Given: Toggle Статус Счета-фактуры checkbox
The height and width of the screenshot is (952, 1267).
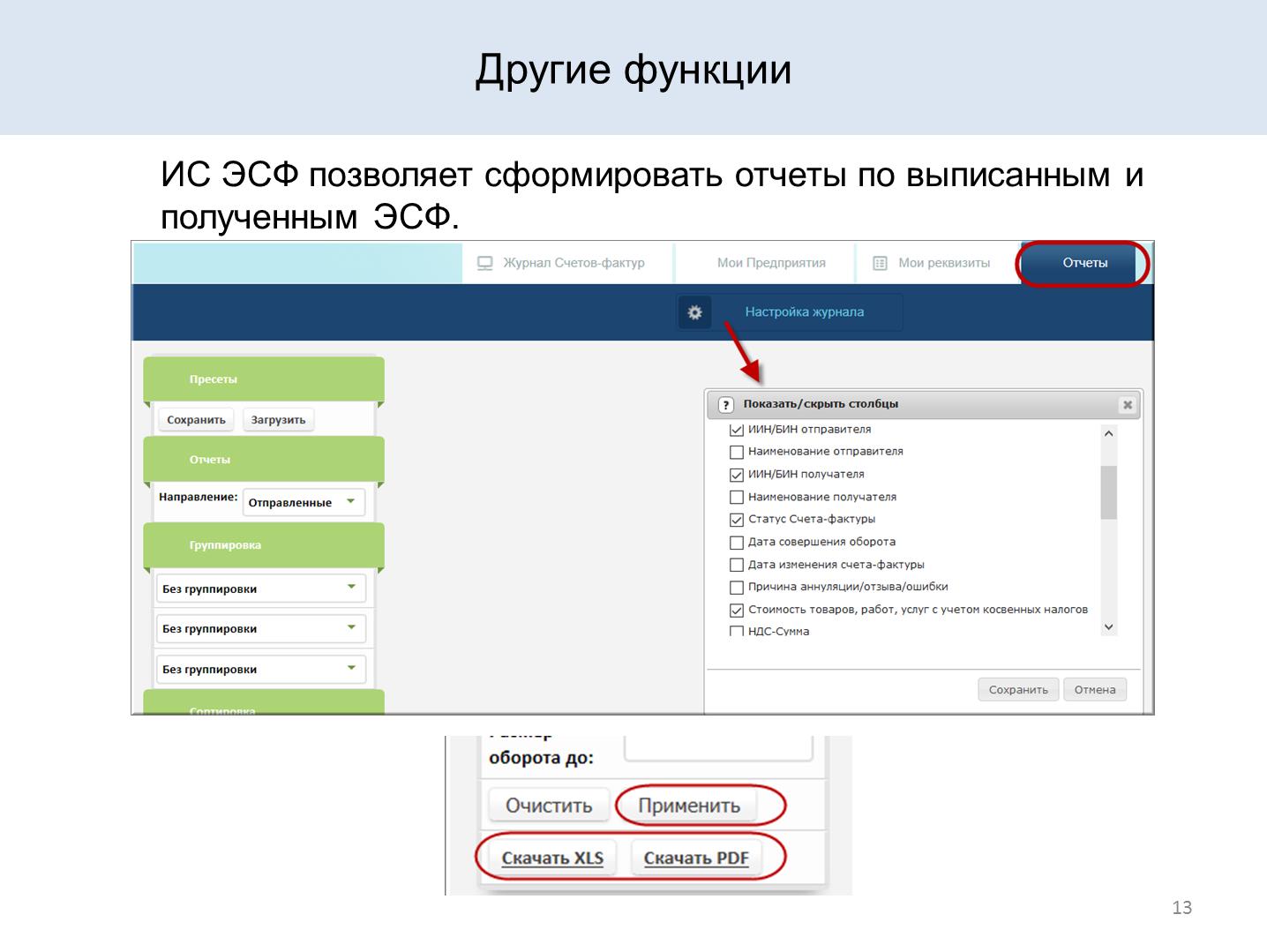Looking at the screenshot, I should pos(737,520).
